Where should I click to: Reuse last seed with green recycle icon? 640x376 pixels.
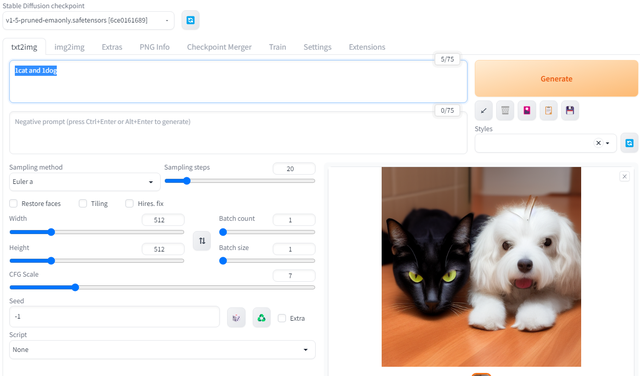coord(262,318)
